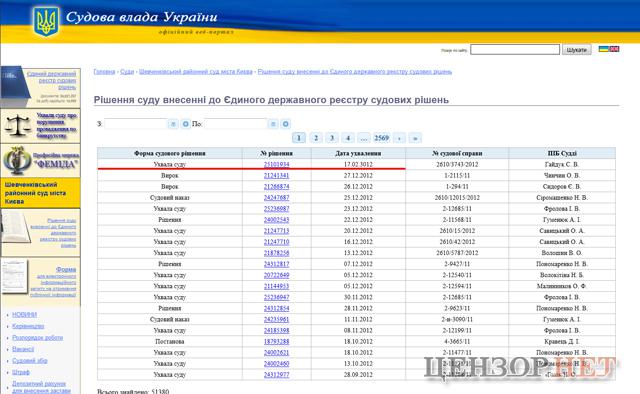
Task: Clear the 'З' start date field
Action: [x=186, y=124]
